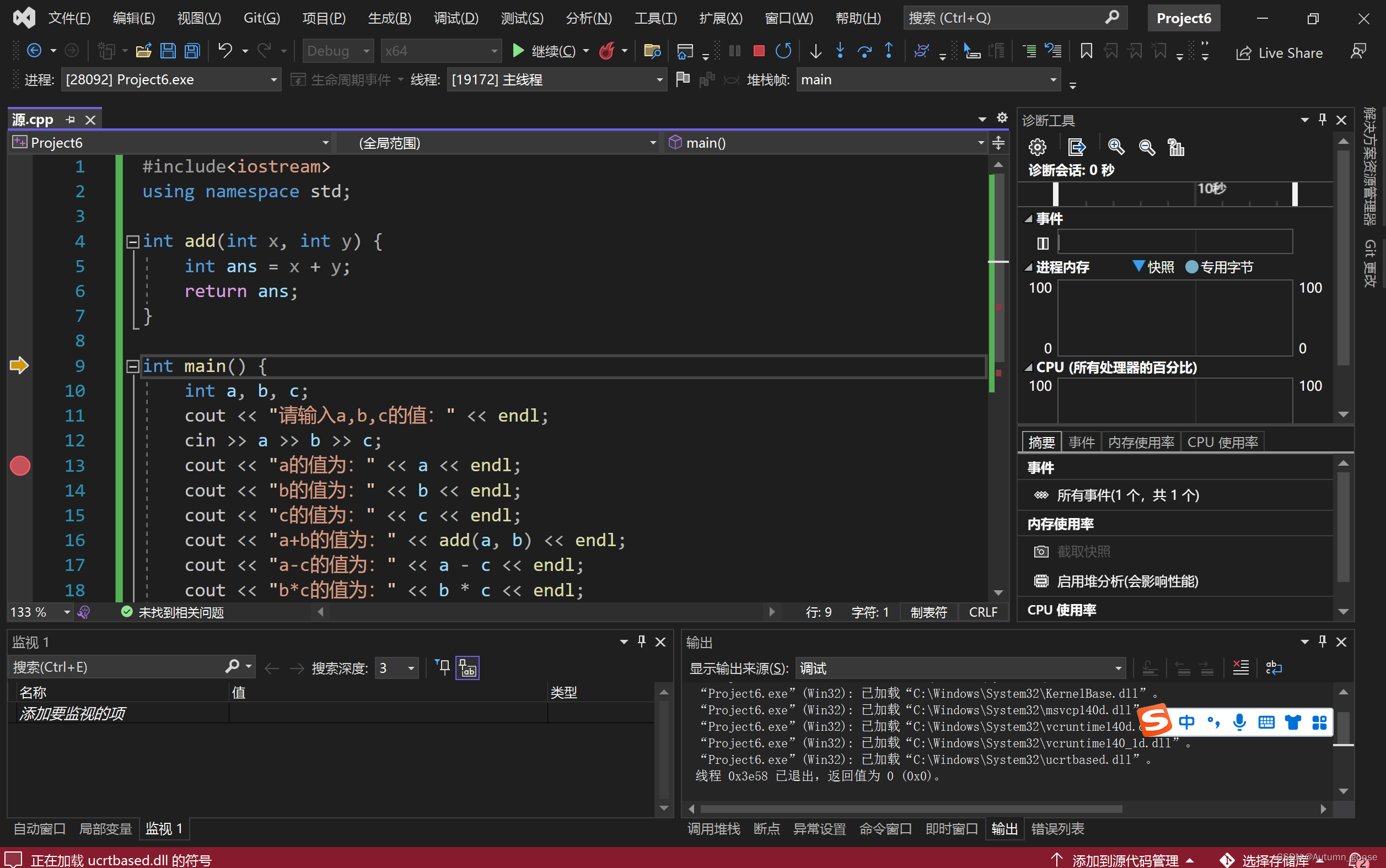
Task: Click the clear all output icon
Action: click(x=1240, y=667)
